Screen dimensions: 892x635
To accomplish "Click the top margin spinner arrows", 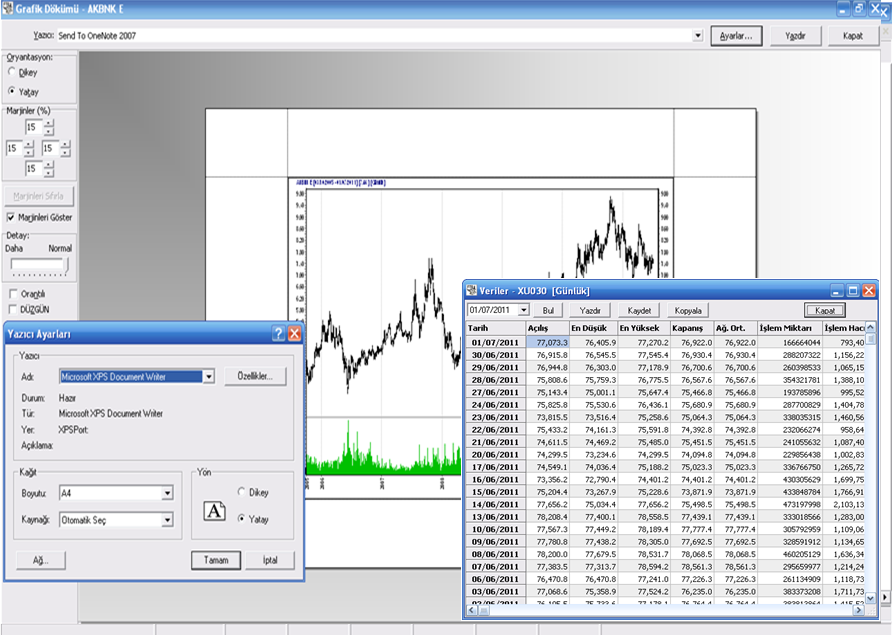I will click(49, 127).
